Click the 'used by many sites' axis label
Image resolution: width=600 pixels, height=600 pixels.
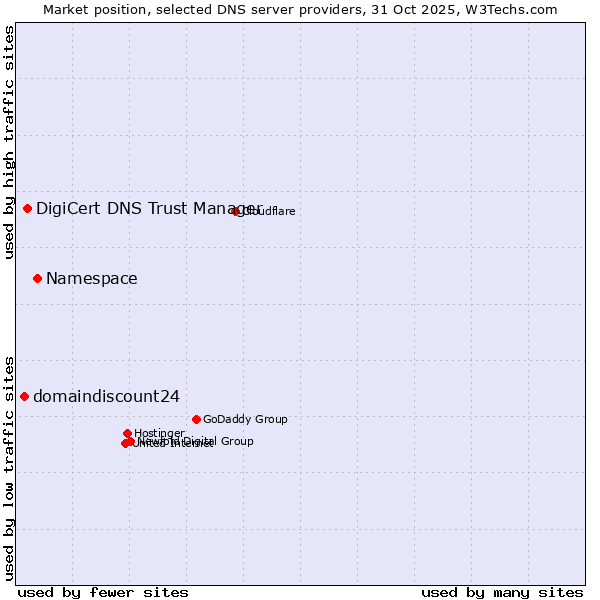502,592
